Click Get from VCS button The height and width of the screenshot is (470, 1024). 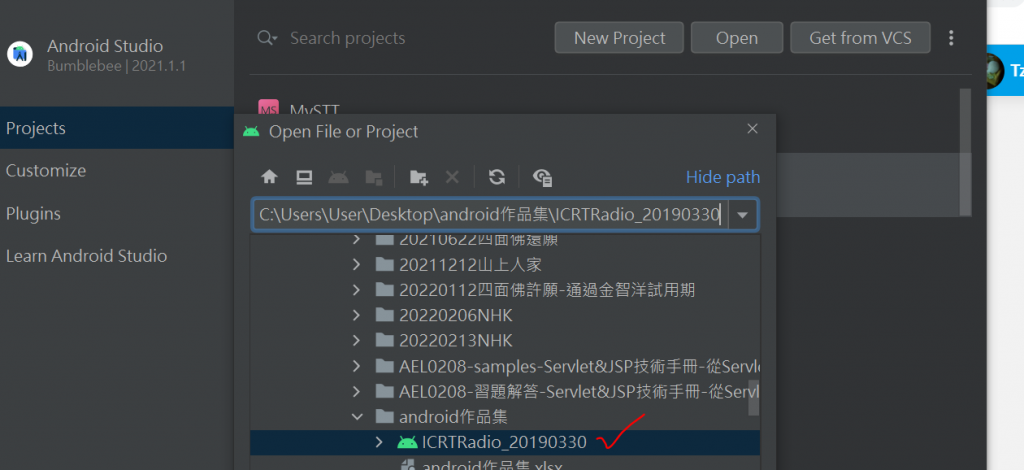point(860,38)
